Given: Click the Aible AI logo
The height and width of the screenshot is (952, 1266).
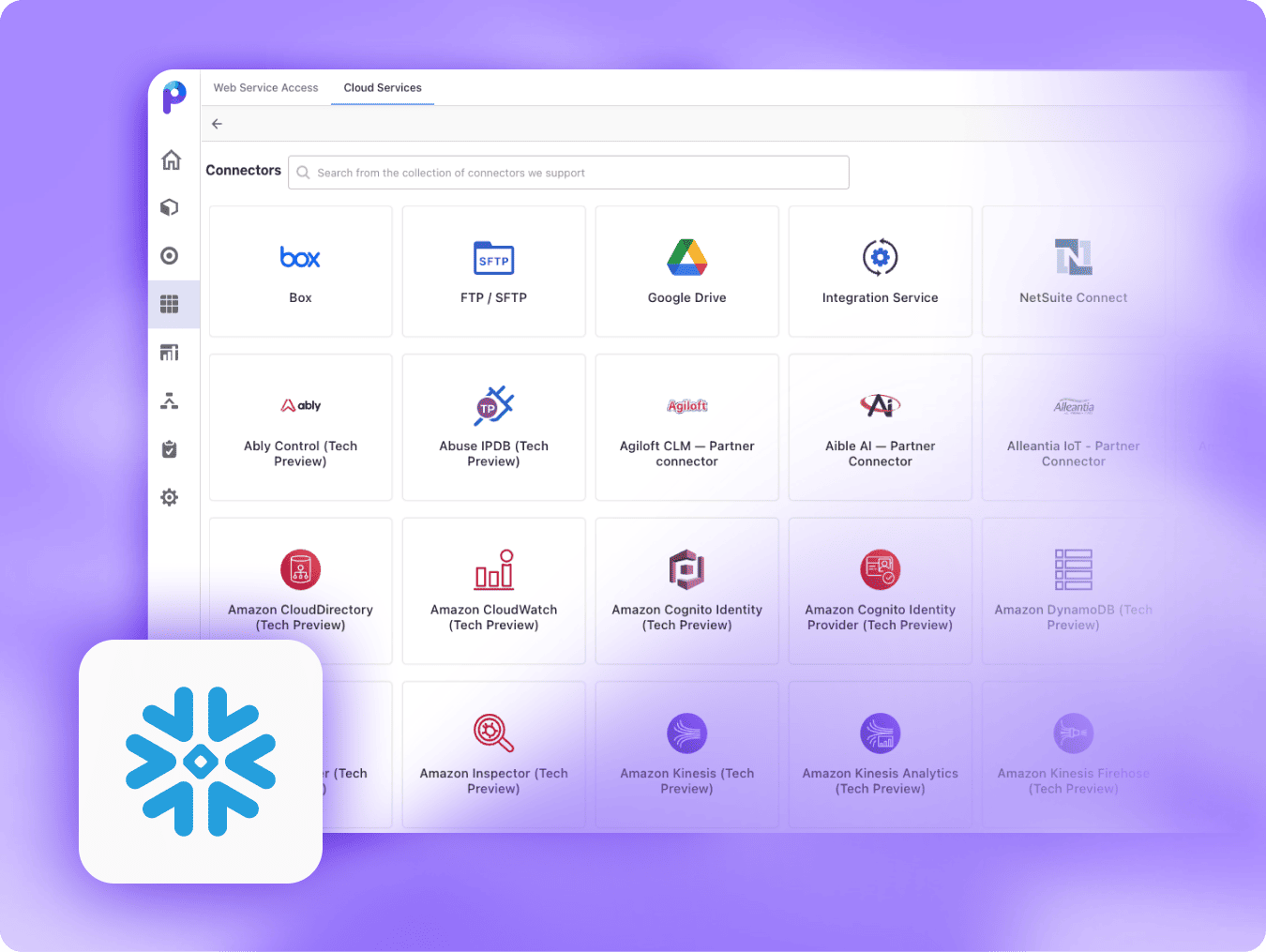Looking at the screenshot, I should coord(881,405).
